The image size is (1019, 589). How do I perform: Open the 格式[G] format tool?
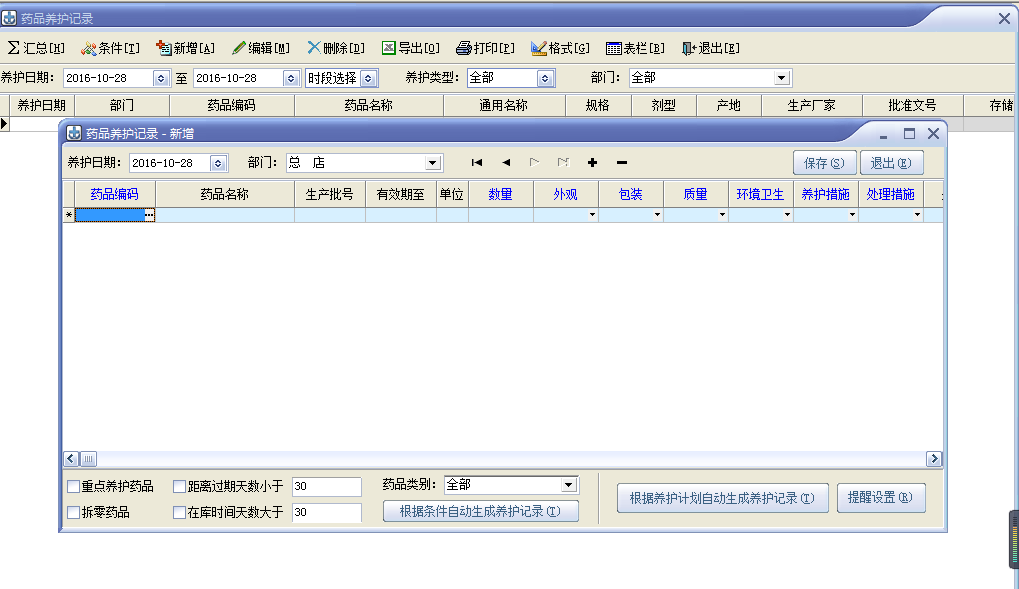(x=560, y=48)
